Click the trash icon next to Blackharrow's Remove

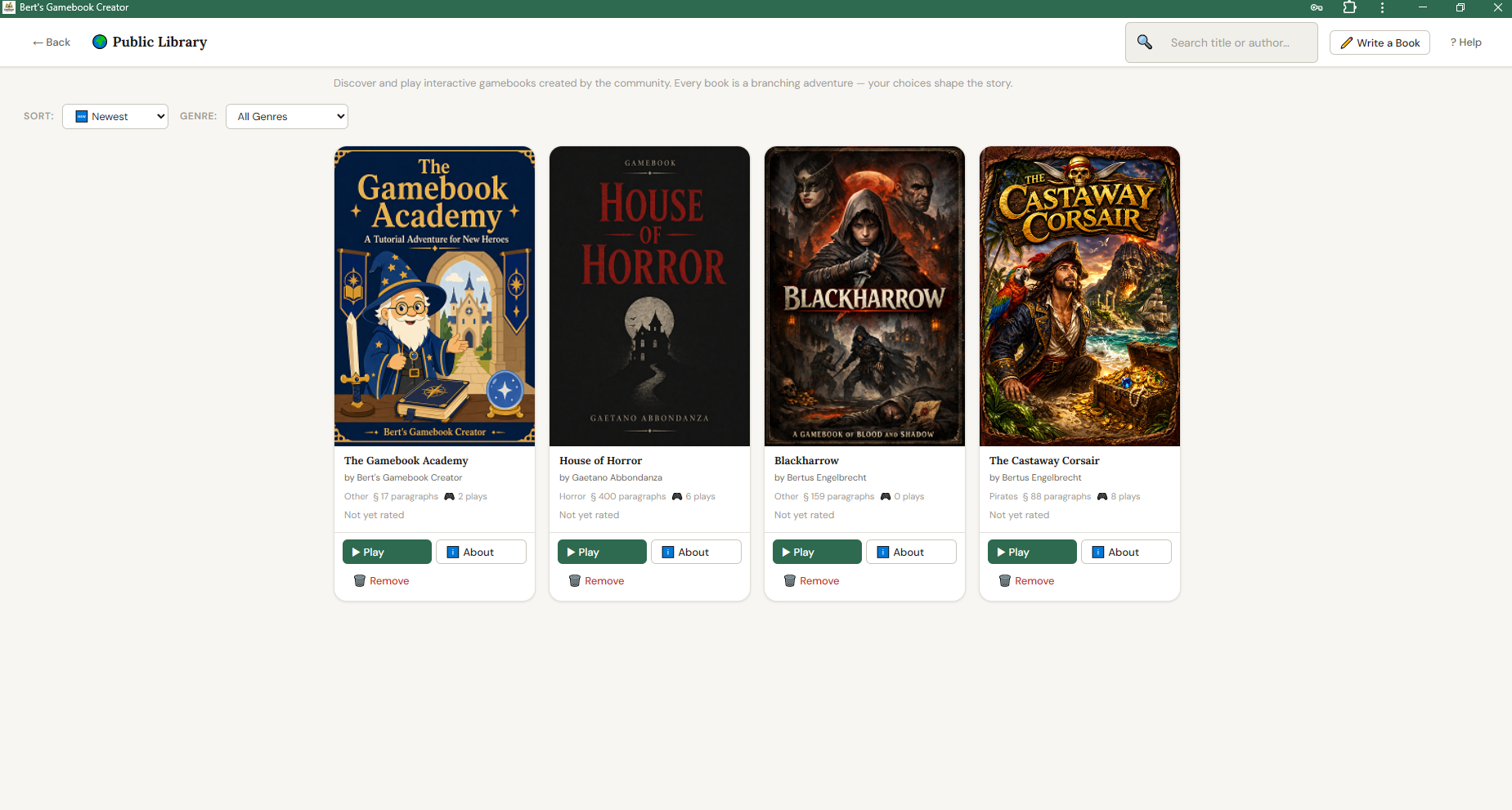789,580
